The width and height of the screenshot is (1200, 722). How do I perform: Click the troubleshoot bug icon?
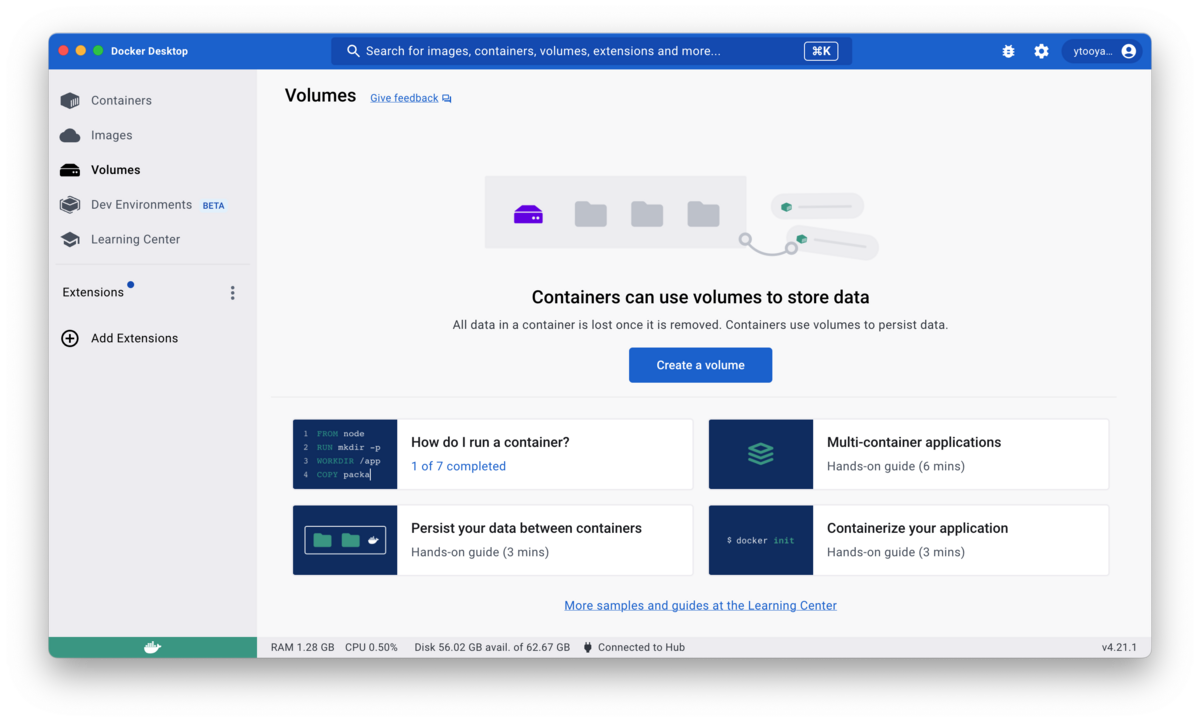pyautogui.click(x=1008, y=51)
